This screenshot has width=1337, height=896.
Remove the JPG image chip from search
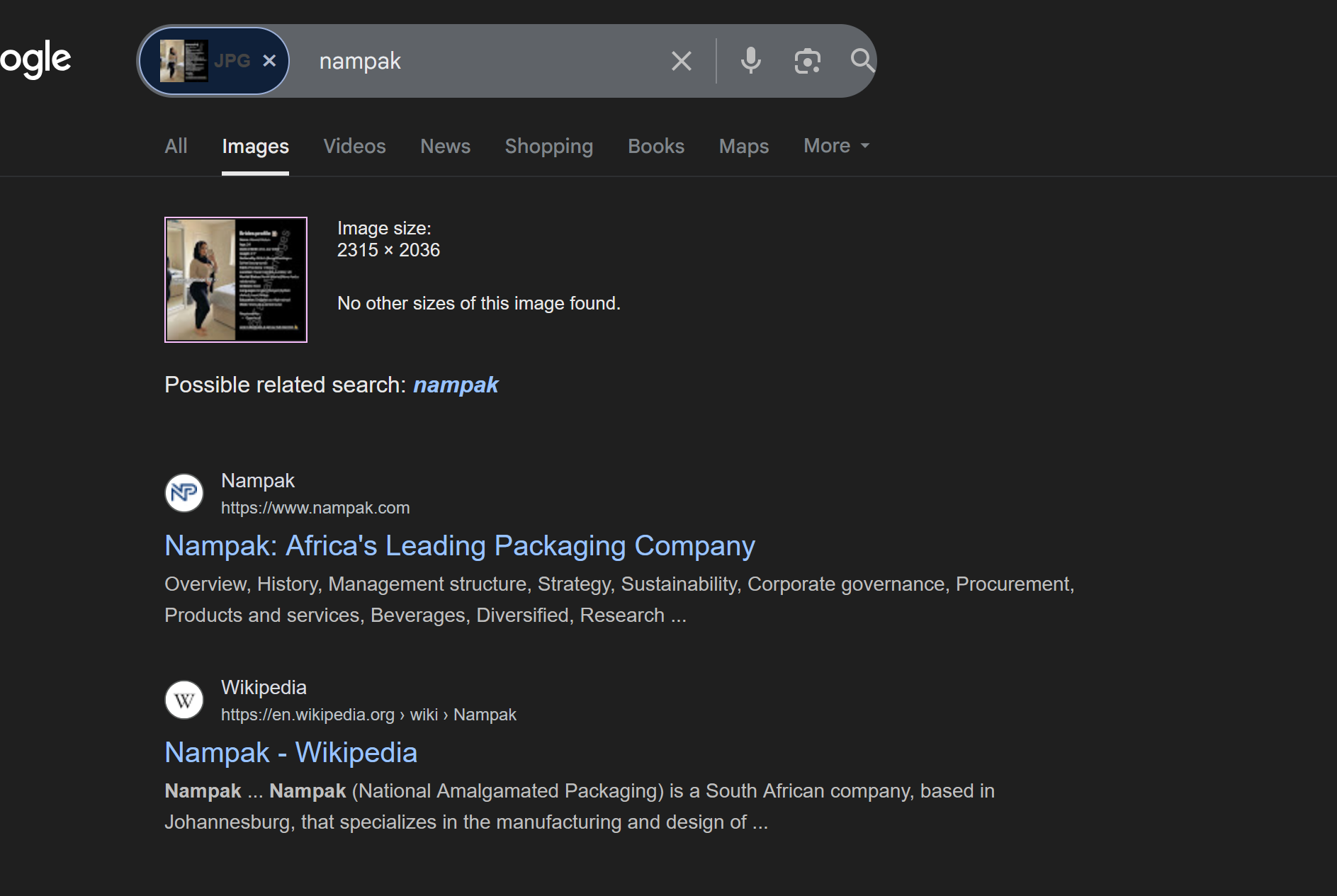269,61
